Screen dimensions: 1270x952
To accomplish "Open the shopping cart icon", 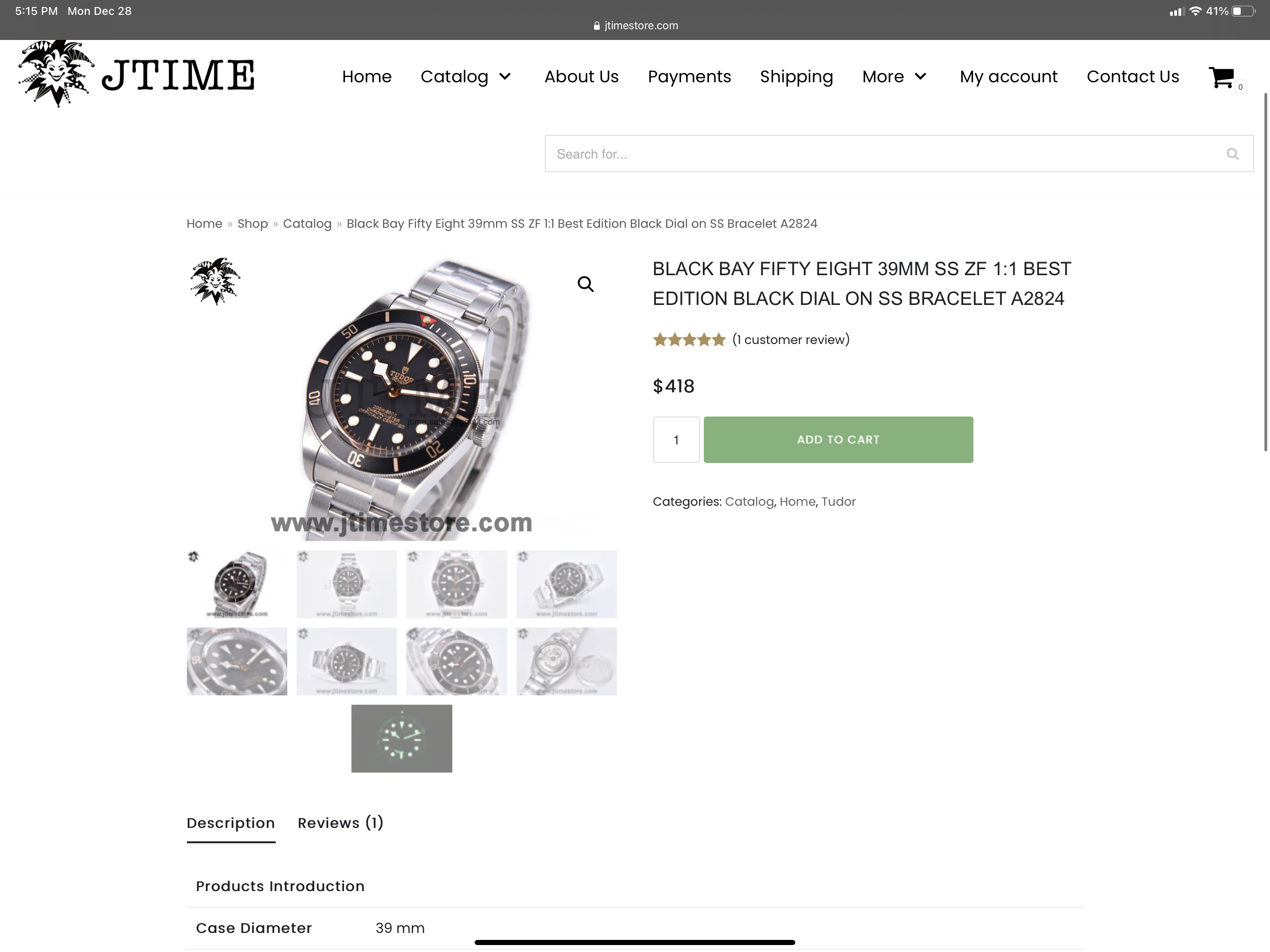I will (1221, 78).
